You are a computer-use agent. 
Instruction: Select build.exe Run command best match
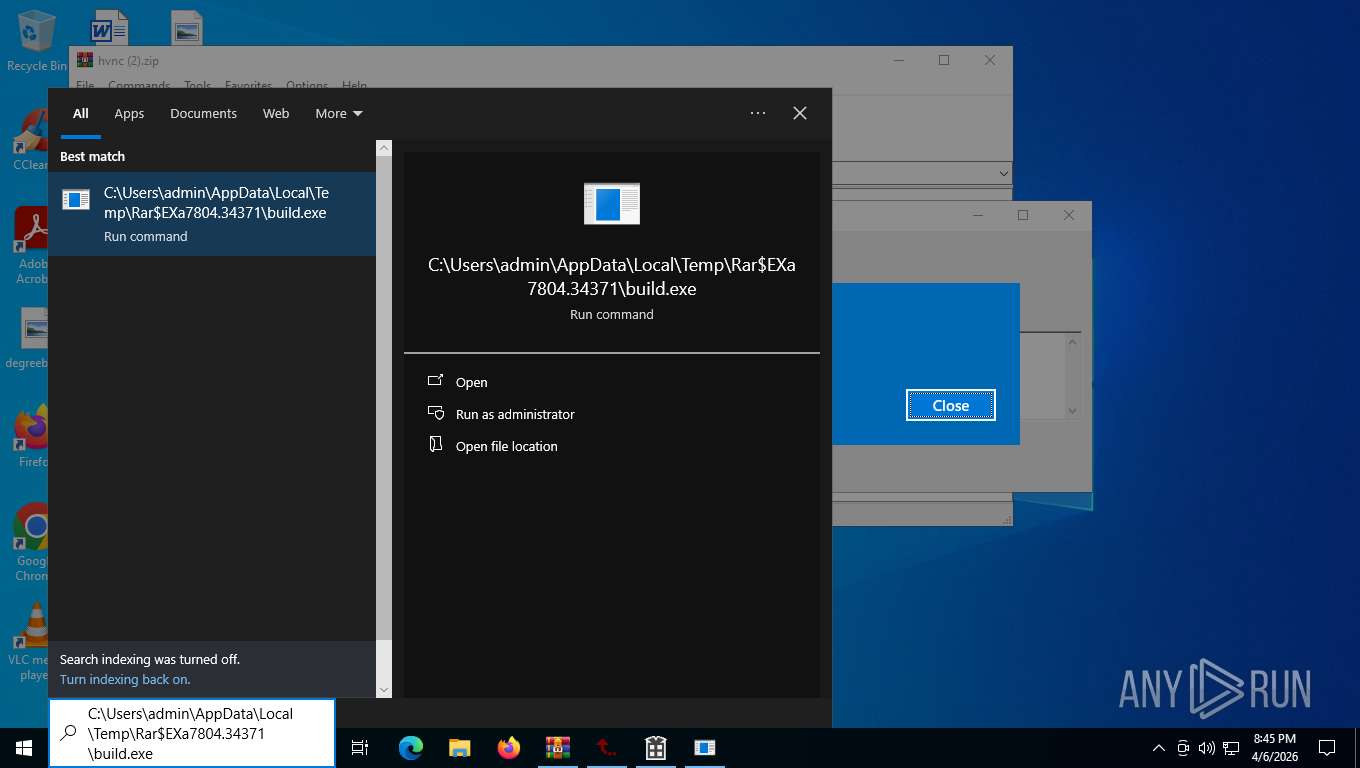[x=212, y=213]
